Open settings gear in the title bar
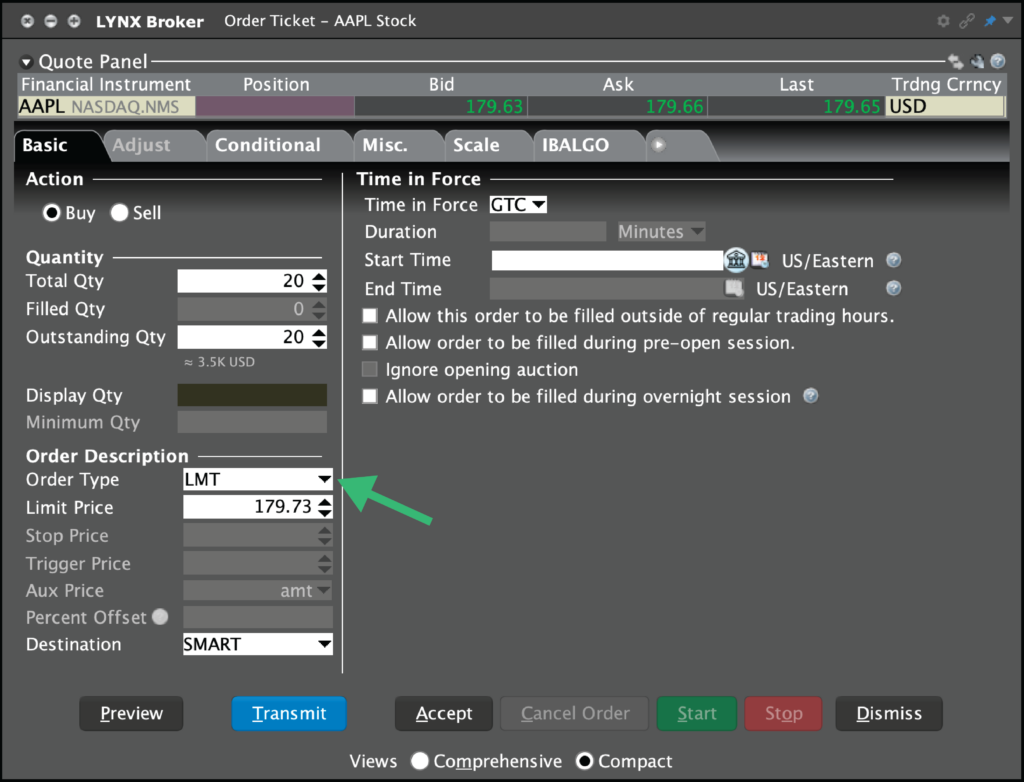Viewport: 1024px width, 782px height. pos(943,21)
